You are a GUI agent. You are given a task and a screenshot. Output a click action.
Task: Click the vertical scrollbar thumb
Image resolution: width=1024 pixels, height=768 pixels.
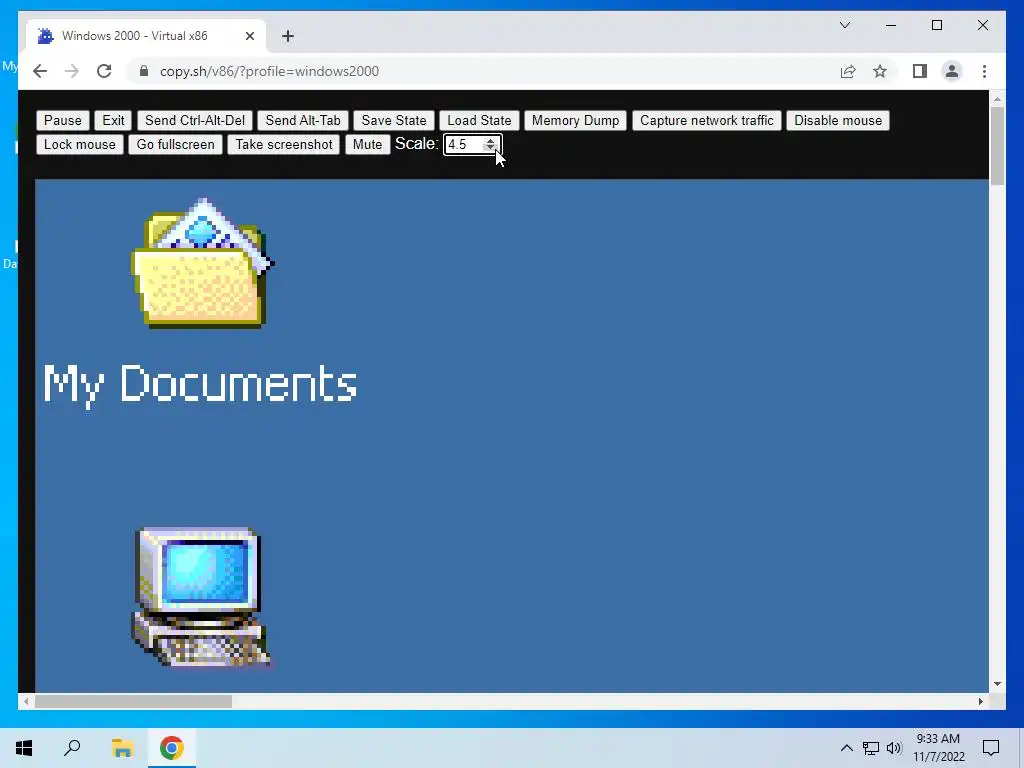tap(997, 146)
